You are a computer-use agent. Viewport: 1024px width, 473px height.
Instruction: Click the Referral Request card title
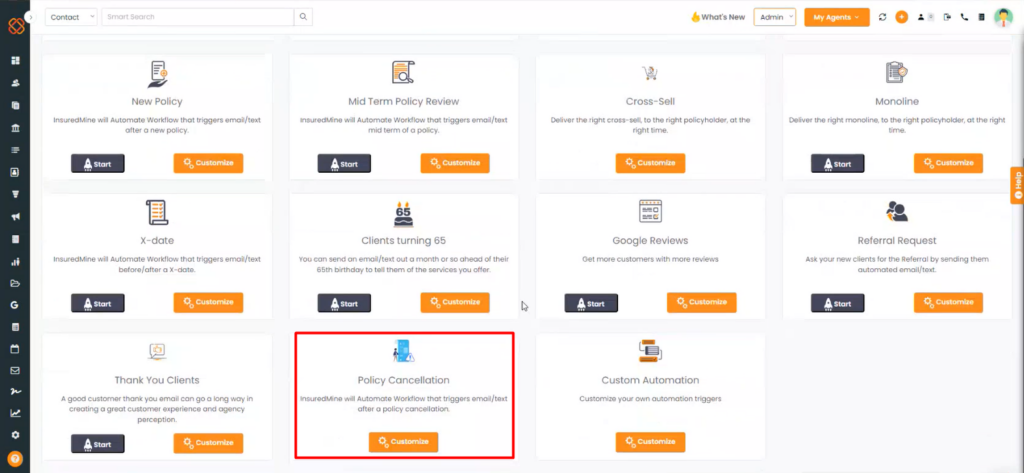point(897,241)
